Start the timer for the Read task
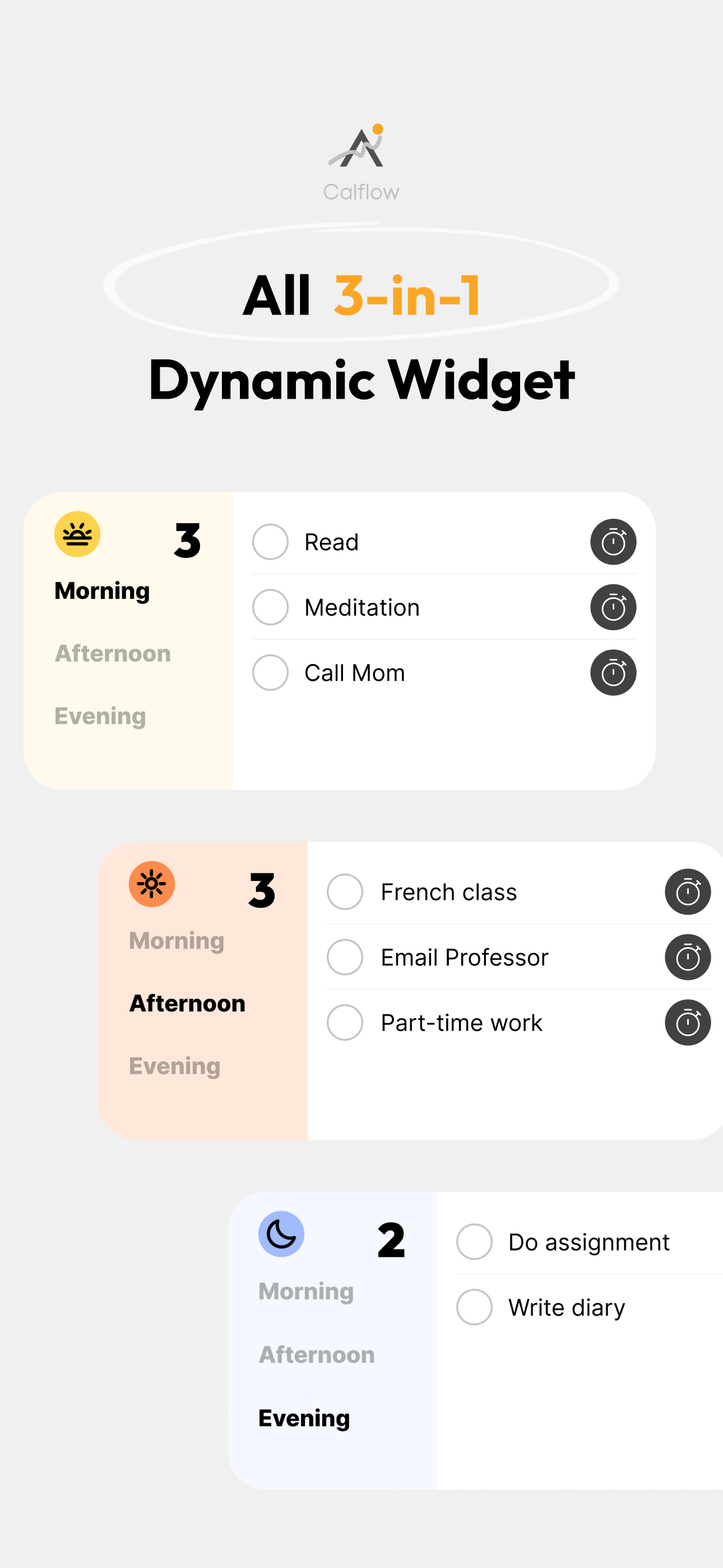The height and width of the screenshot is (1568, 723). (x=613, y=542)
